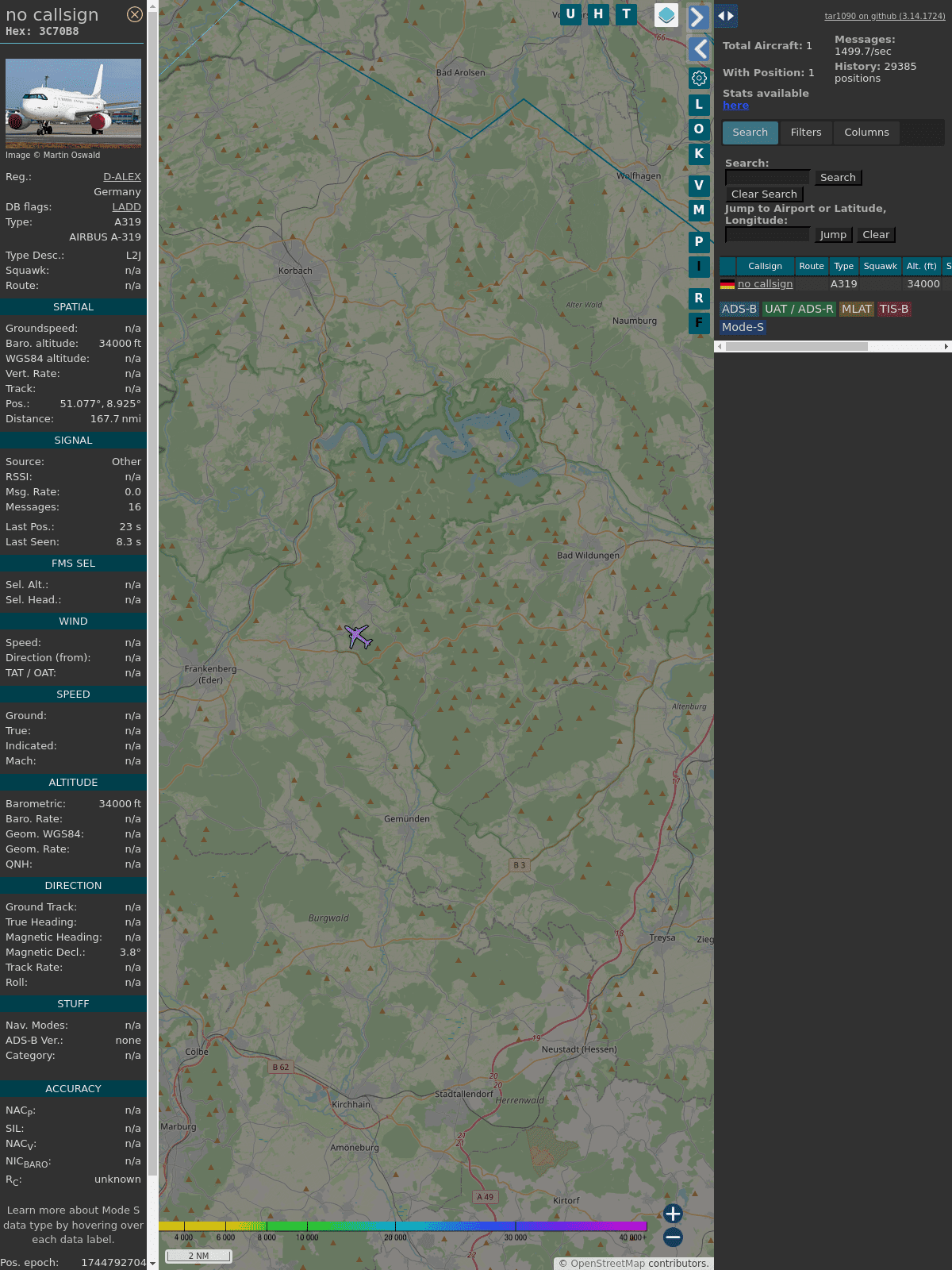Open tar1090 on github link

[885, 16]
